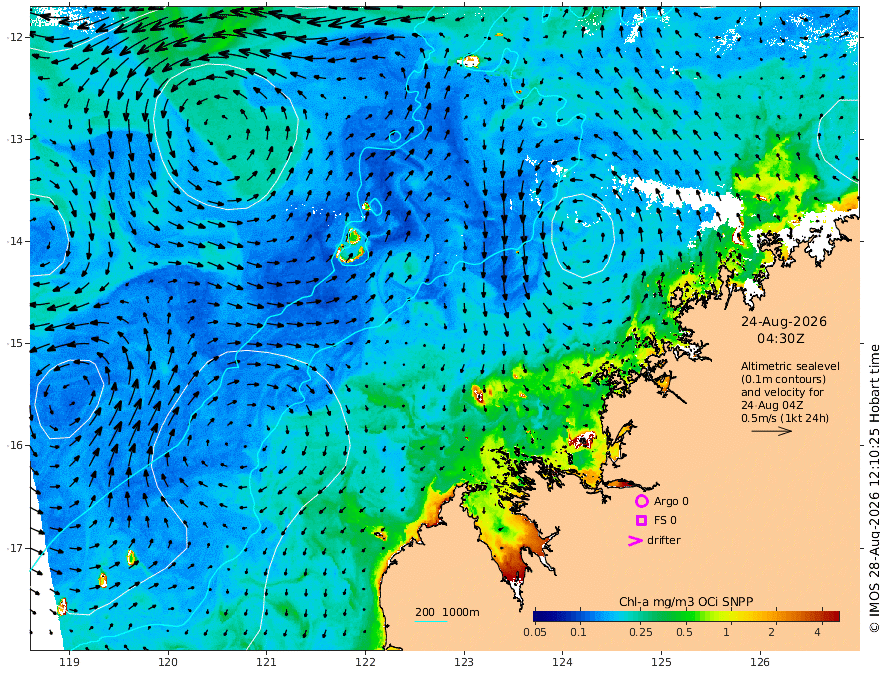Image resolution: width=880 pixels, height=680 pixels.
Task: Click the twin reef atolls near 122E 14S
Action: pyautogui.click(x=352, y=246)
